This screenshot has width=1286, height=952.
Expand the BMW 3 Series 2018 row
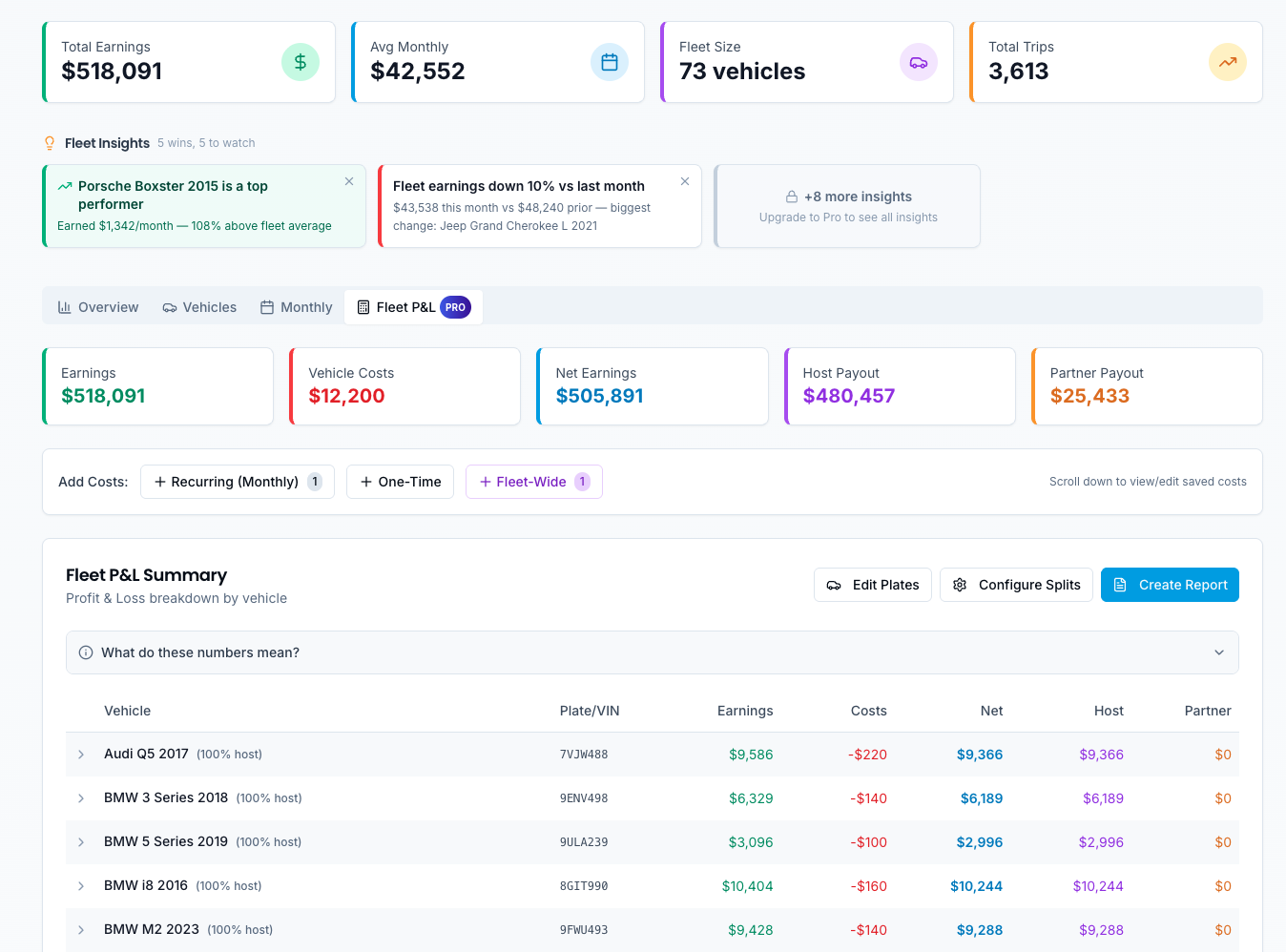(81, 798)
